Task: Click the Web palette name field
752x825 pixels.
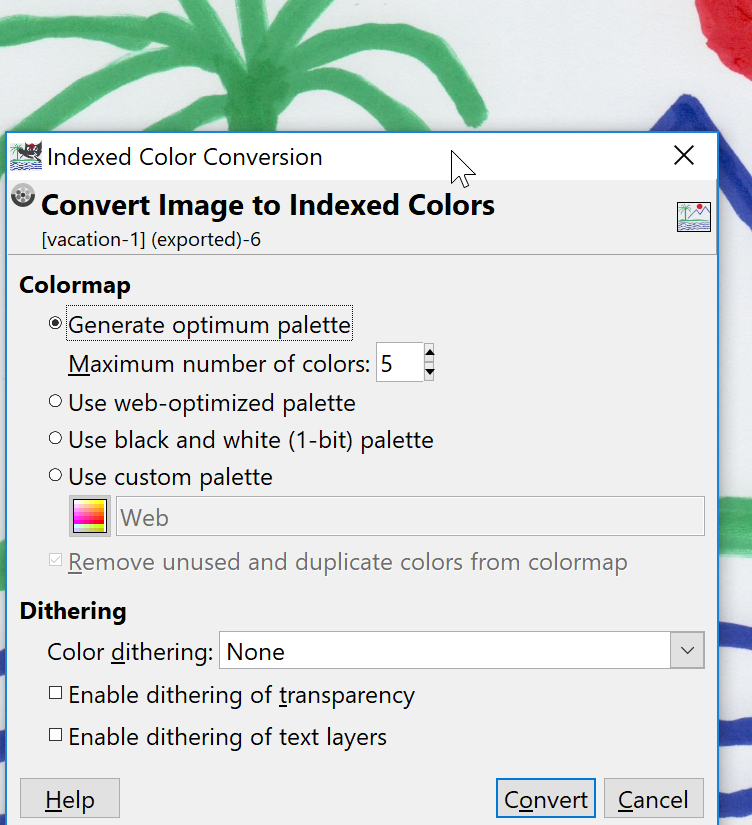Action: pyautogui.click(x=410, y=517)
